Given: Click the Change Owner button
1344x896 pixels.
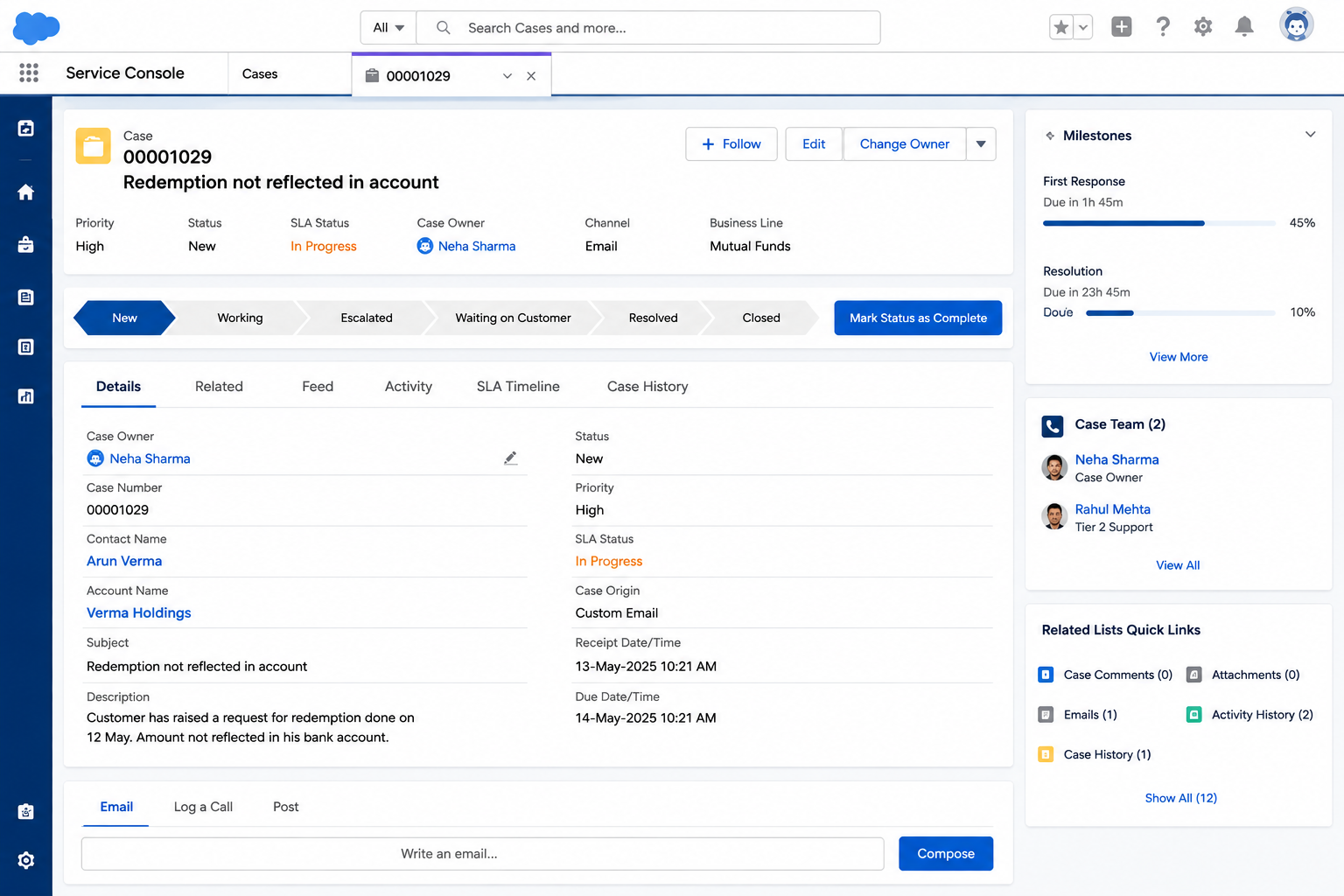Looking at the screenshot, I should tap(905, 144).
